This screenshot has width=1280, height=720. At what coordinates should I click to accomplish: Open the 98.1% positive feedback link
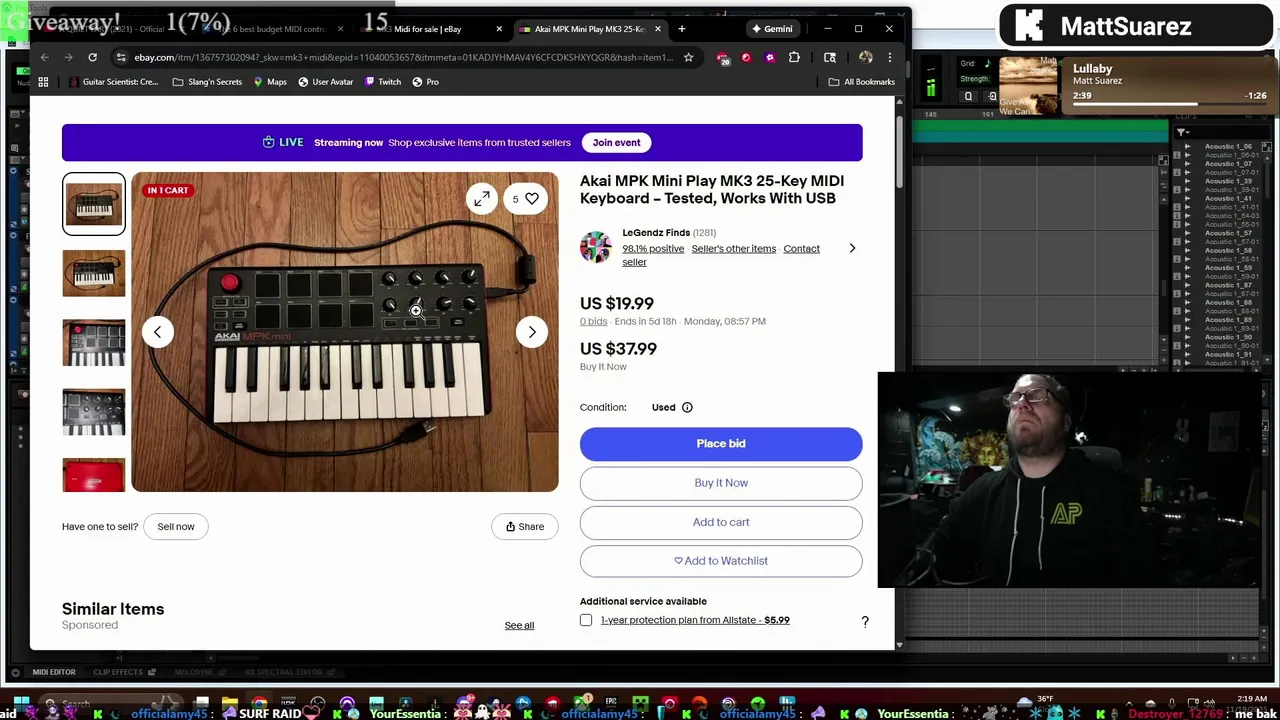pos(653,249)
